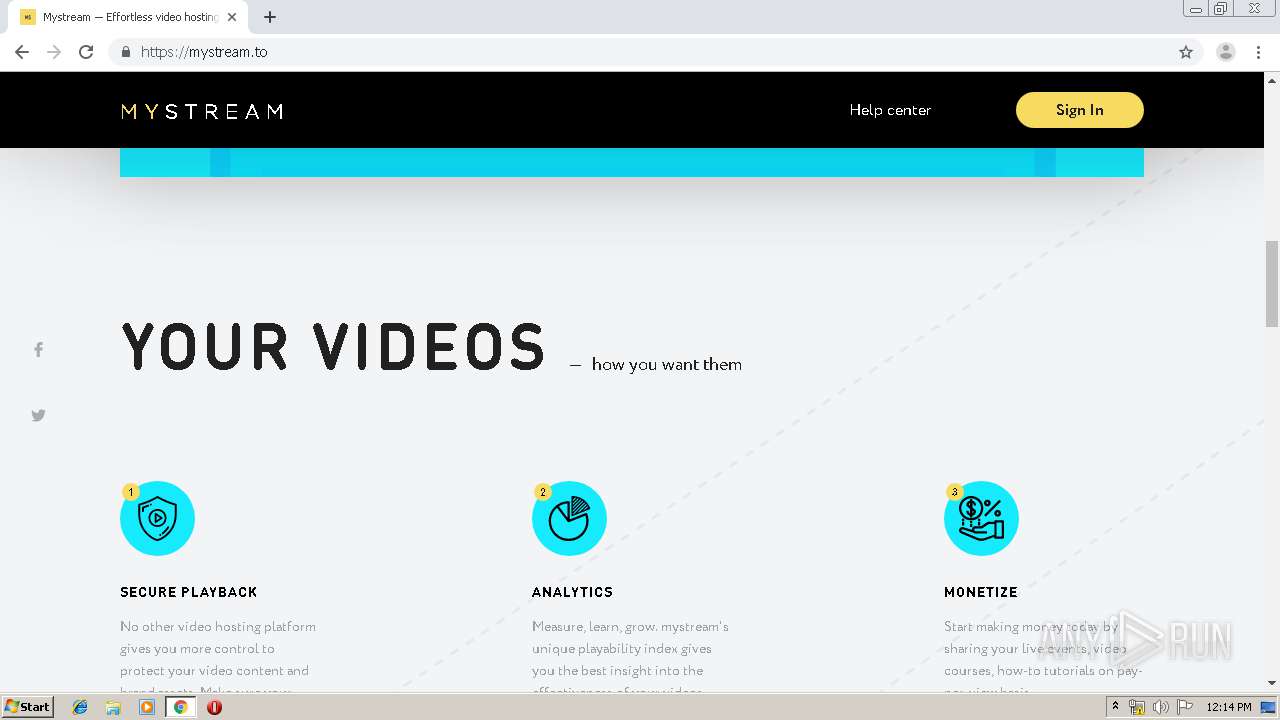Viewport: 1280px width, 720px height.
Task: Open the Windows Start menu
Action: [28, 706]
